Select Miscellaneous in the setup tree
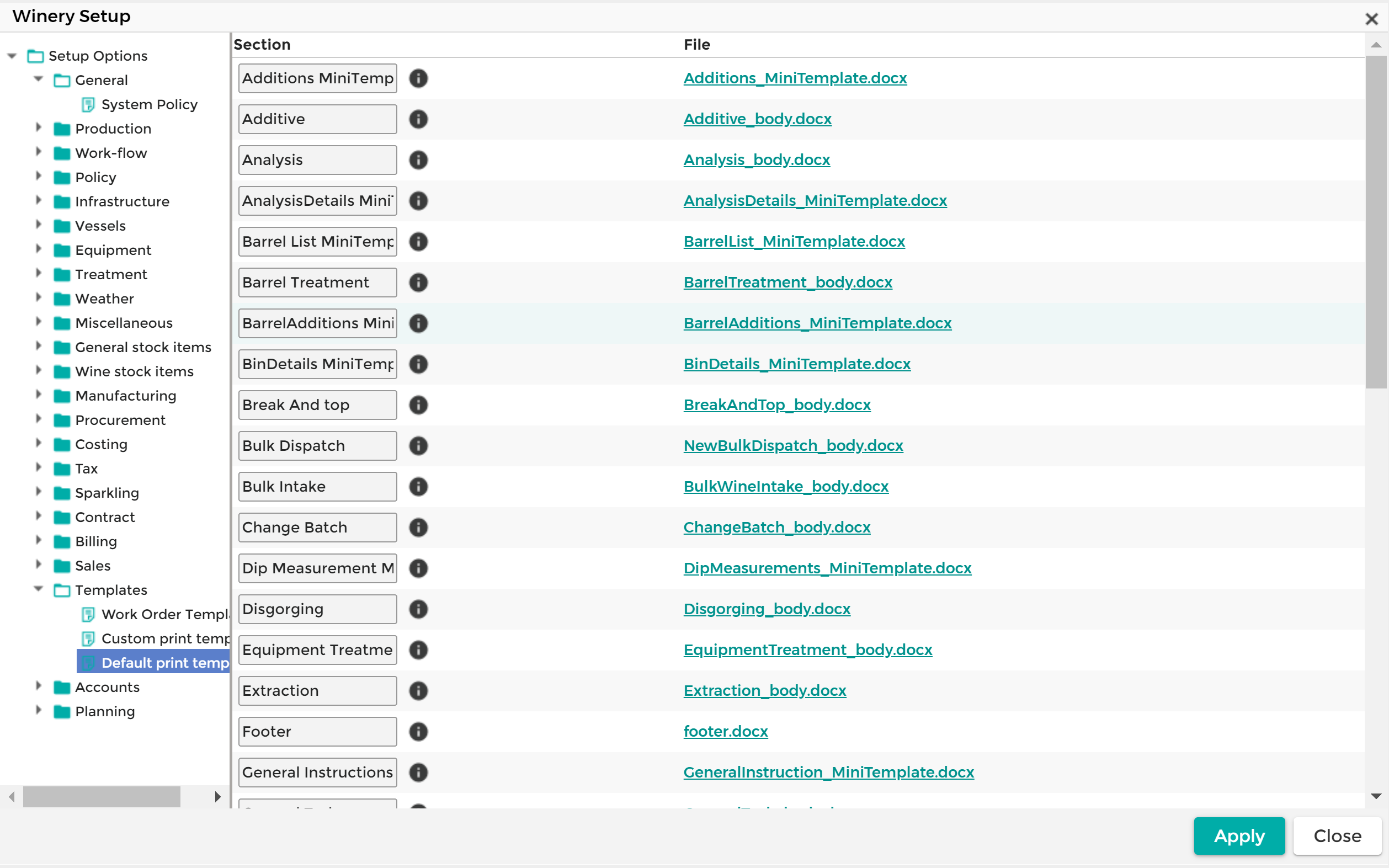 click(x=124, y=323)
